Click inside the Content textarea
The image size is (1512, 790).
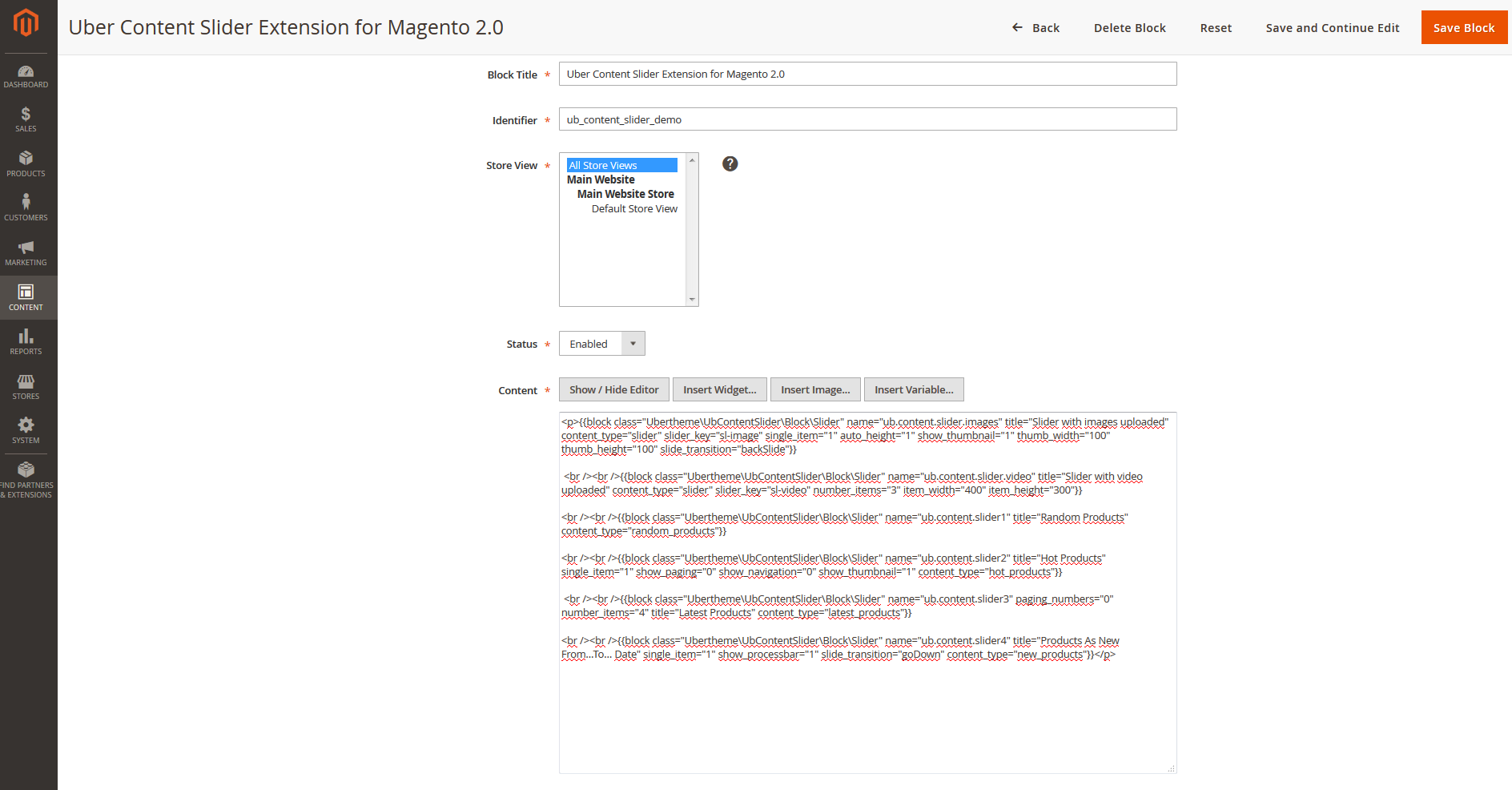tap(867, 593)
